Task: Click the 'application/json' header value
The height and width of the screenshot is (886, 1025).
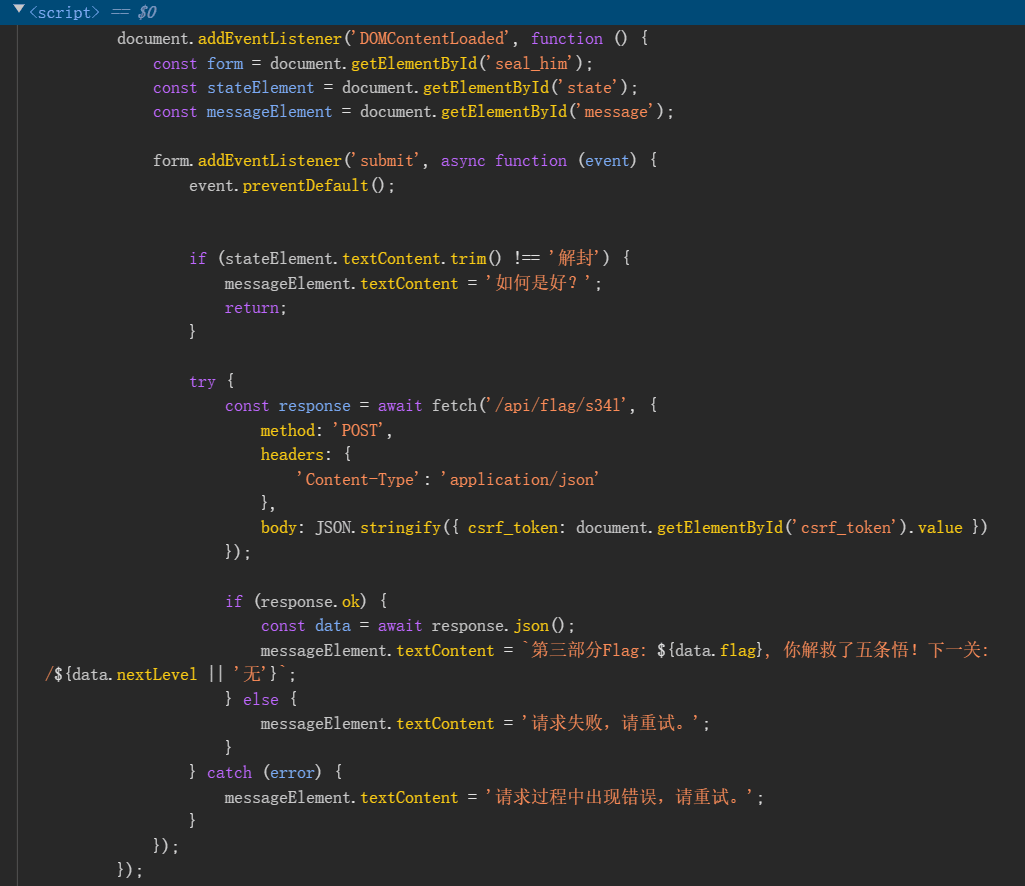Action: [x=519, y=480]
